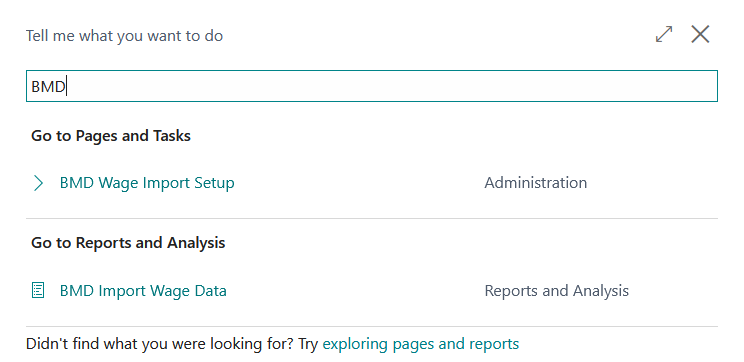Click the report icon beside BMD Import Wage Data
744x362 pixels.
[x=38, y=290]
